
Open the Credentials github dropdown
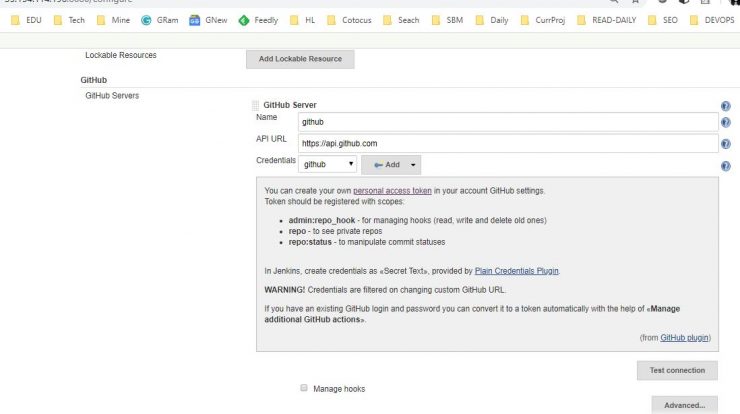point(328,164)
